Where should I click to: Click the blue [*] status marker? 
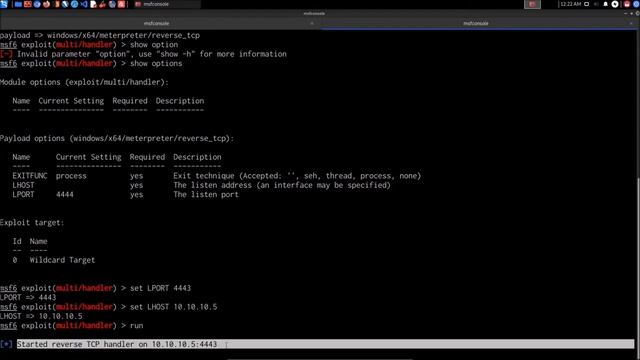[6, 344]
